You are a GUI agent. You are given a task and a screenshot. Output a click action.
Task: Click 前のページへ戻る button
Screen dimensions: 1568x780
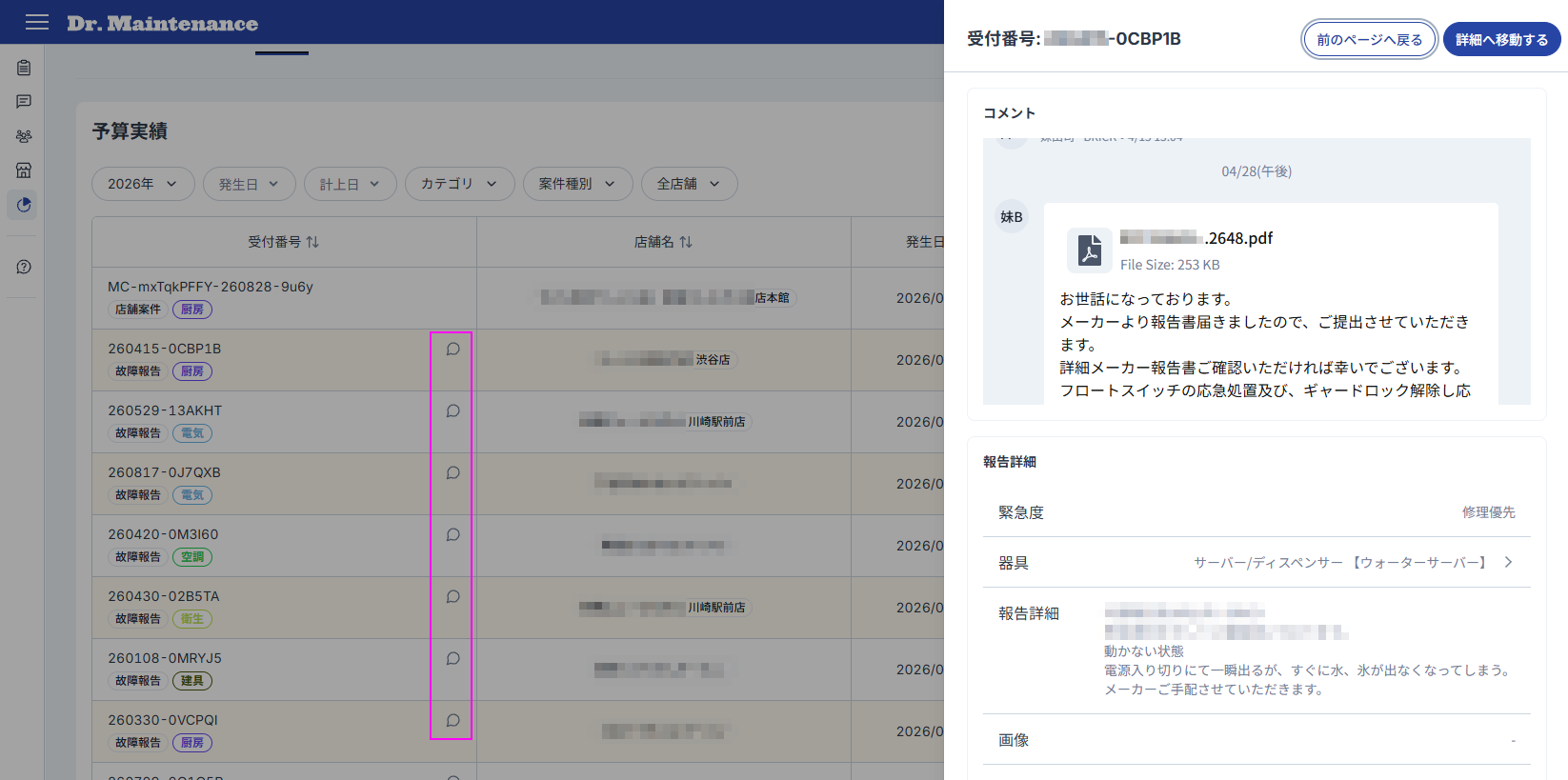pyautogui.click(x=1370, y=40)
